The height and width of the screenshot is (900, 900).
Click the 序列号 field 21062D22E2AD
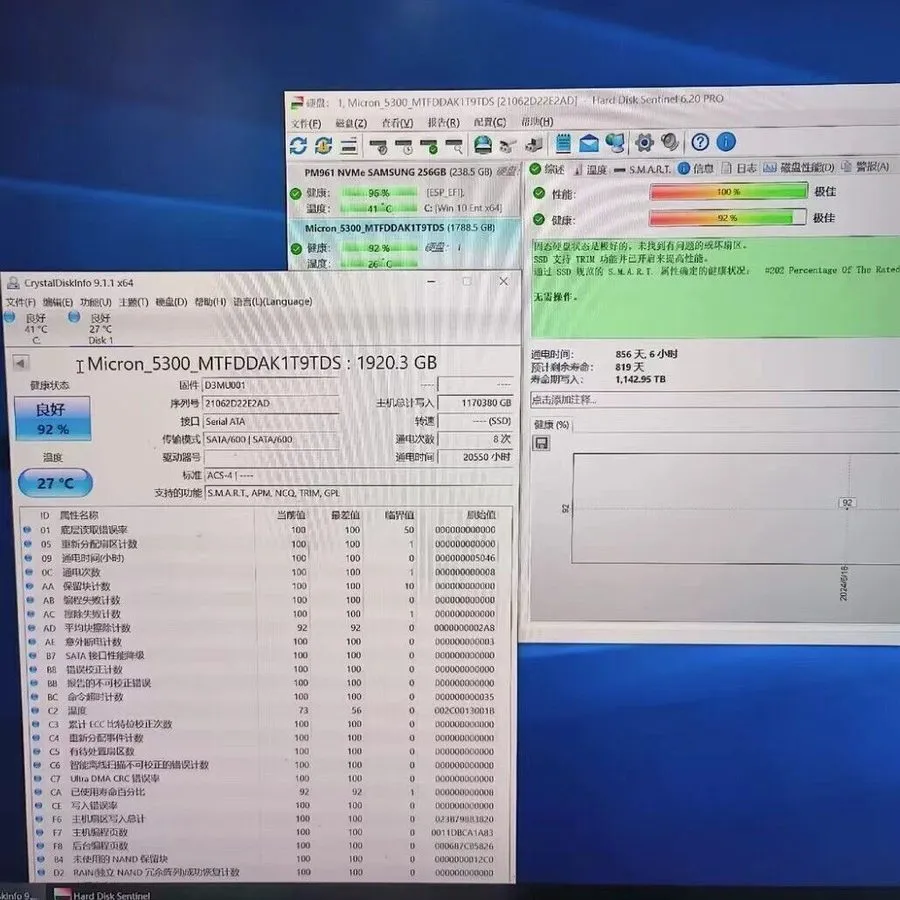click(x=271, y=404)
